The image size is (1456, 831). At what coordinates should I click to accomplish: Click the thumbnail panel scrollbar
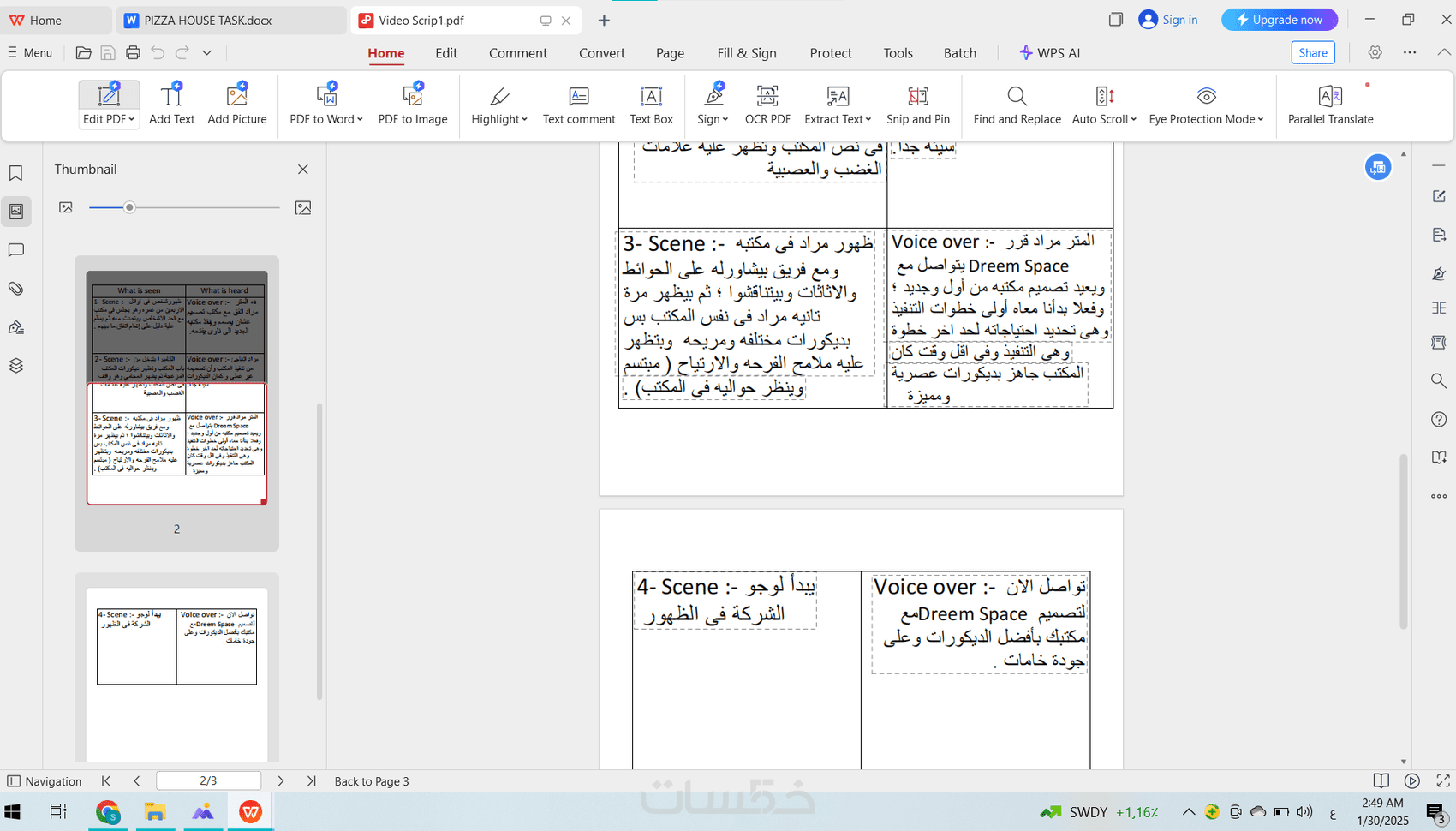click(x=319, y=550)
